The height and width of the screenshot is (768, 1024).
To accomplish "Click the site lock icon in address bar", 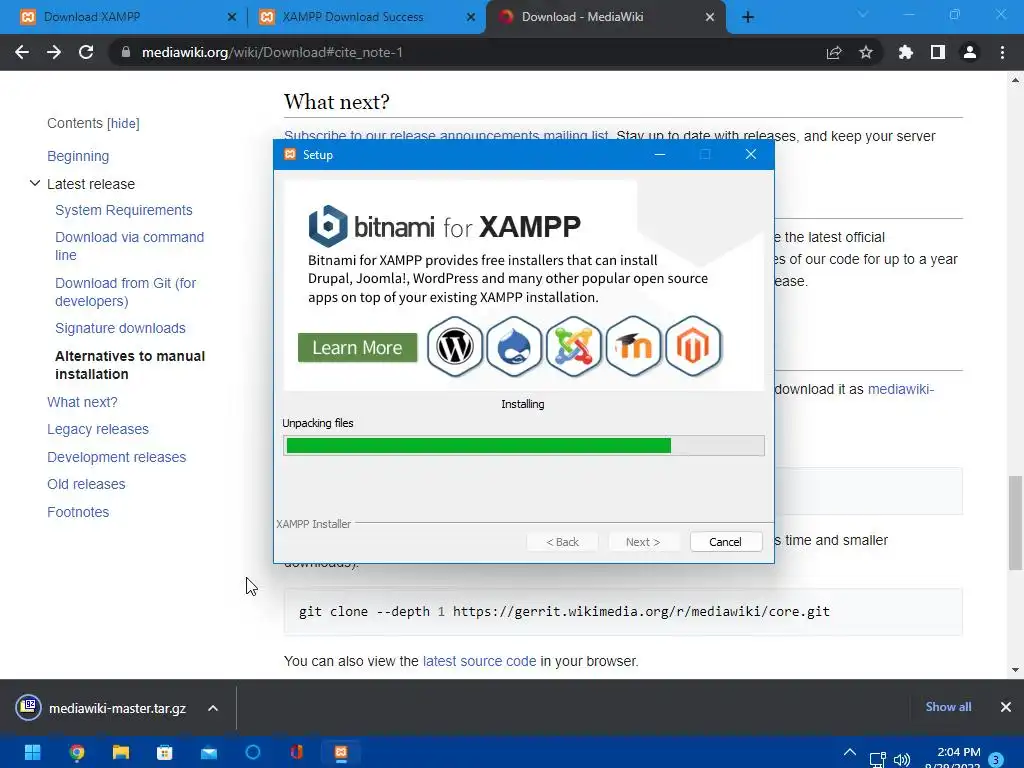I will pos(125,52).
